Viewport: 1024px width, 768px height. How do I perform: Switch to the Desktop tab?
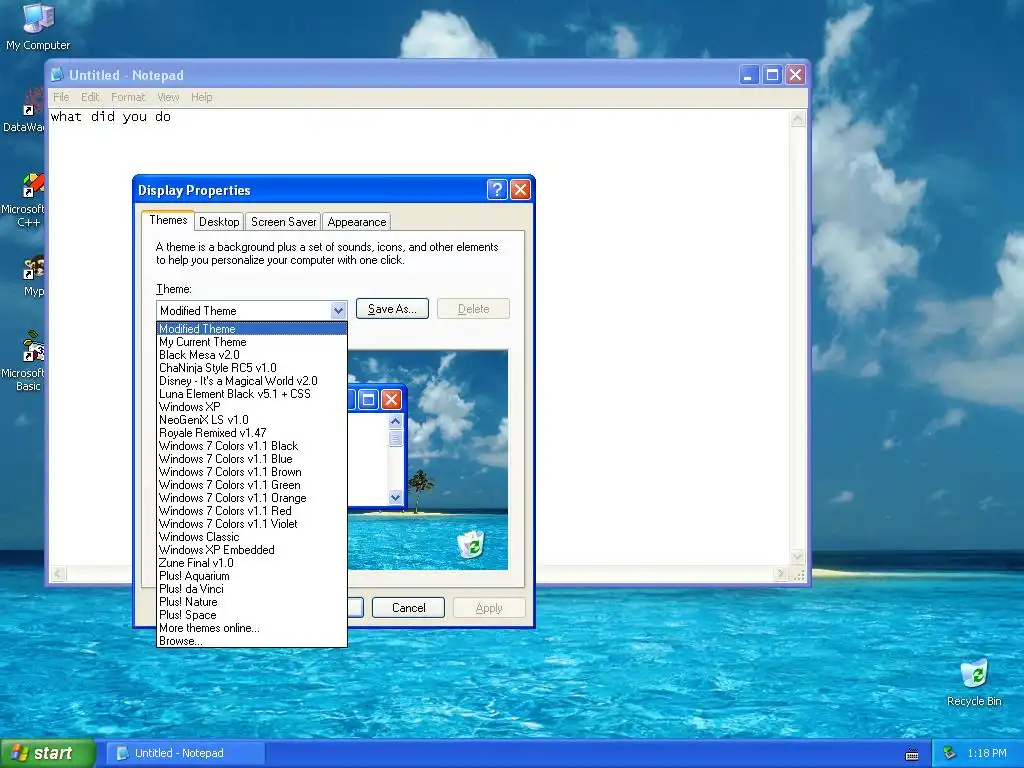tap(219, 222)
